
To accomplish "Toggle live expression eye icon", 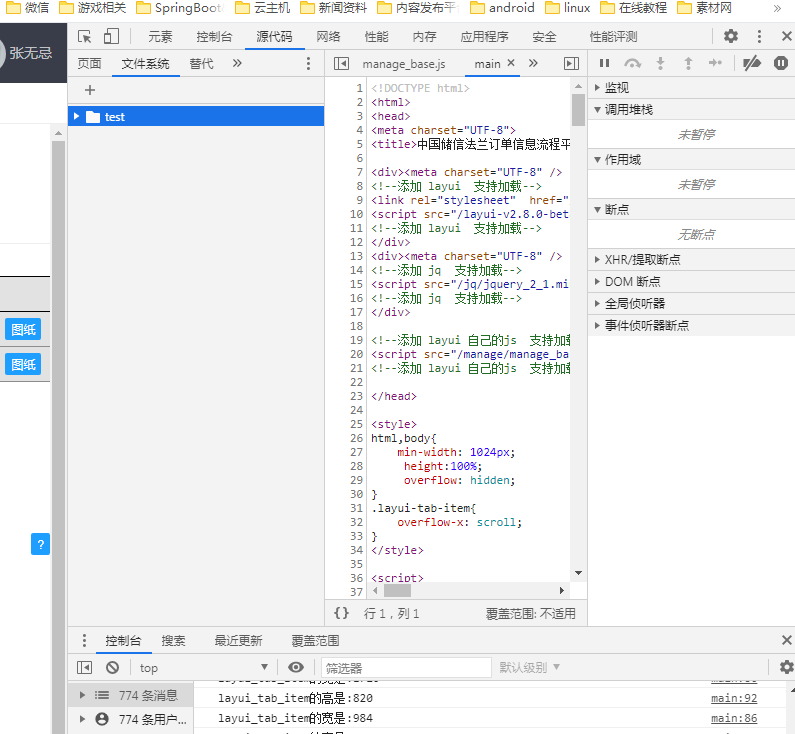I will [296, 668].
